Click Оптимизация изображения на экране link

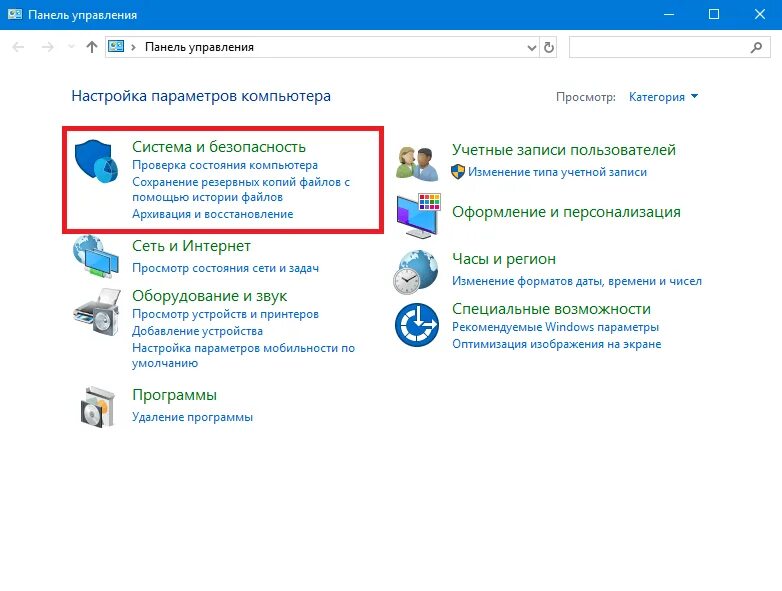557,344
